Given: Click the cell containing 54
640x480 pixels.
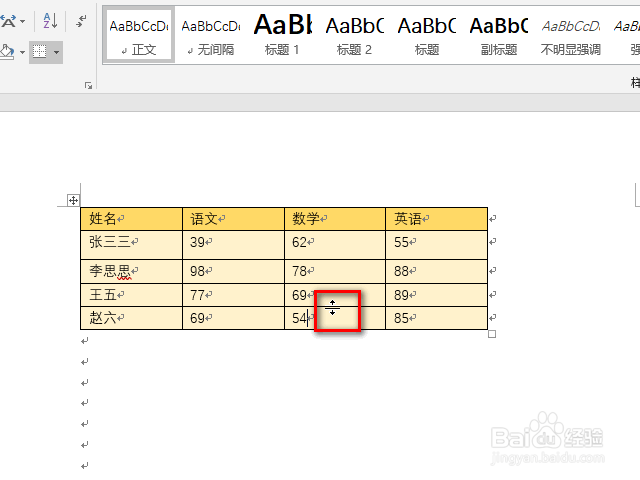Looking at the screenshot, I should pos(335,318).
